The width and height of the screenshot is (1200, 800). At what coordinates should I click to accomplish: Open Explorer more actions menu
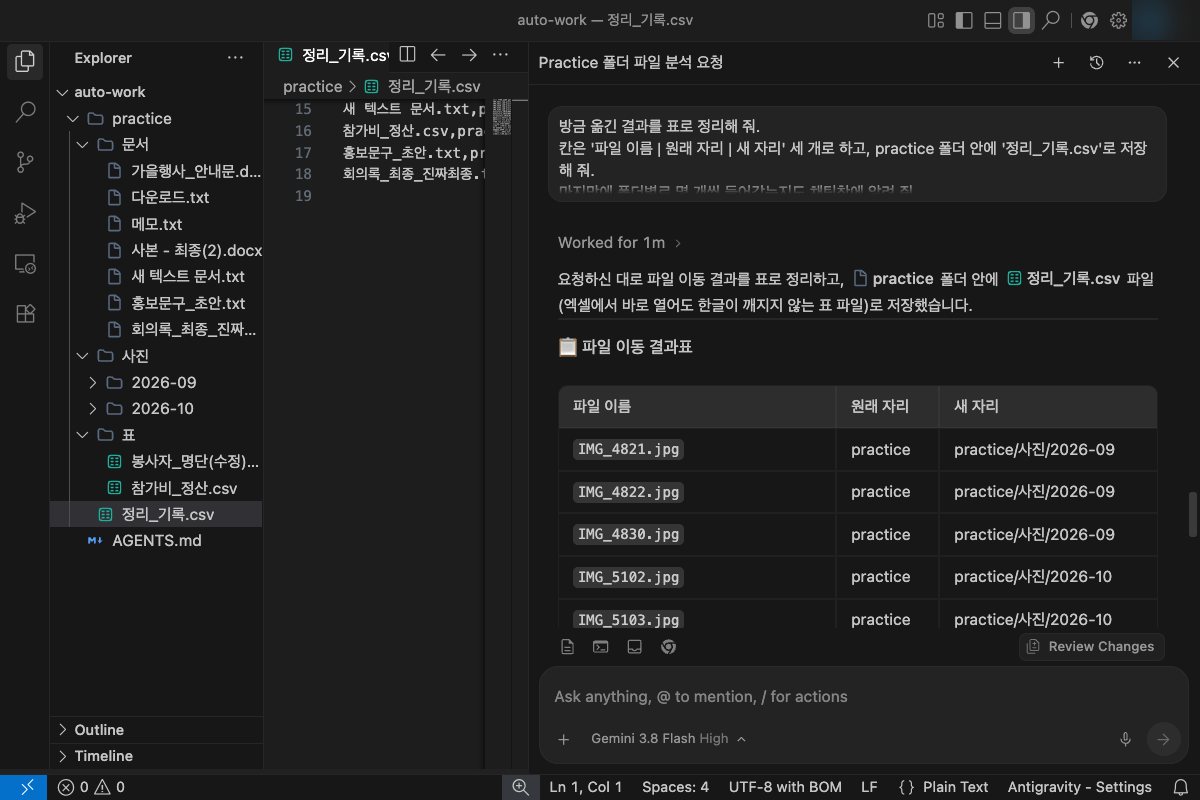pyautogui.click(x=235, y=58)
